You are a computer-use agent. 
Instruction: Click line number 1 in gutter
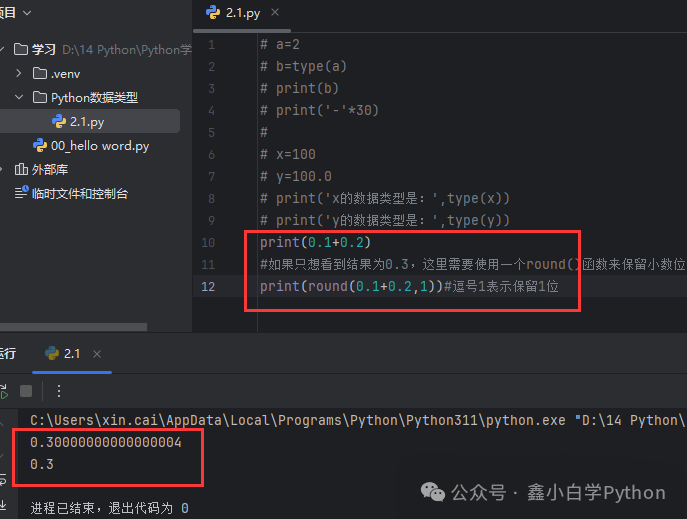(x=211, y=45)
